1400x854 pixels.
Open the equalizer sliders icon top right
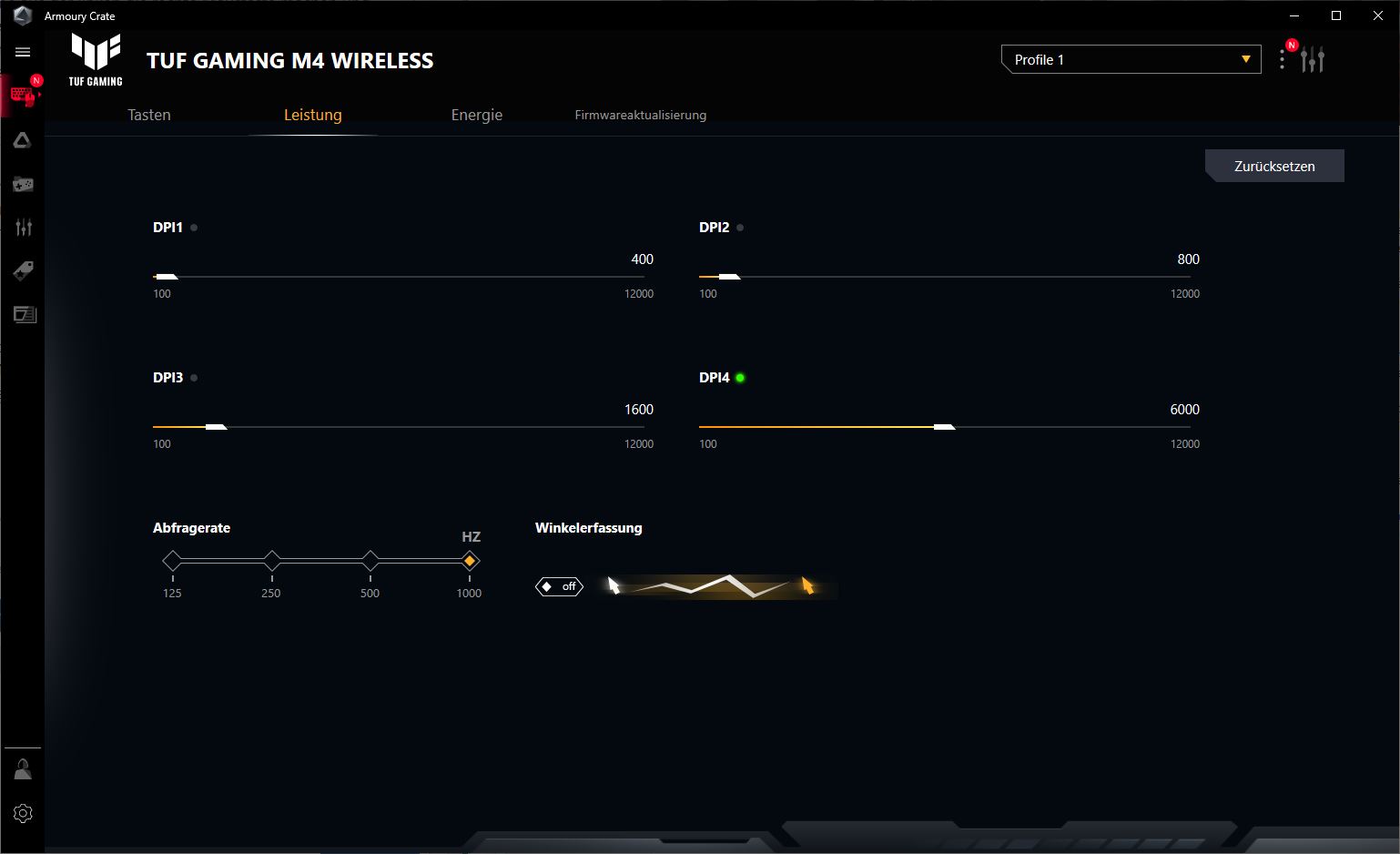coord(1313,59)
